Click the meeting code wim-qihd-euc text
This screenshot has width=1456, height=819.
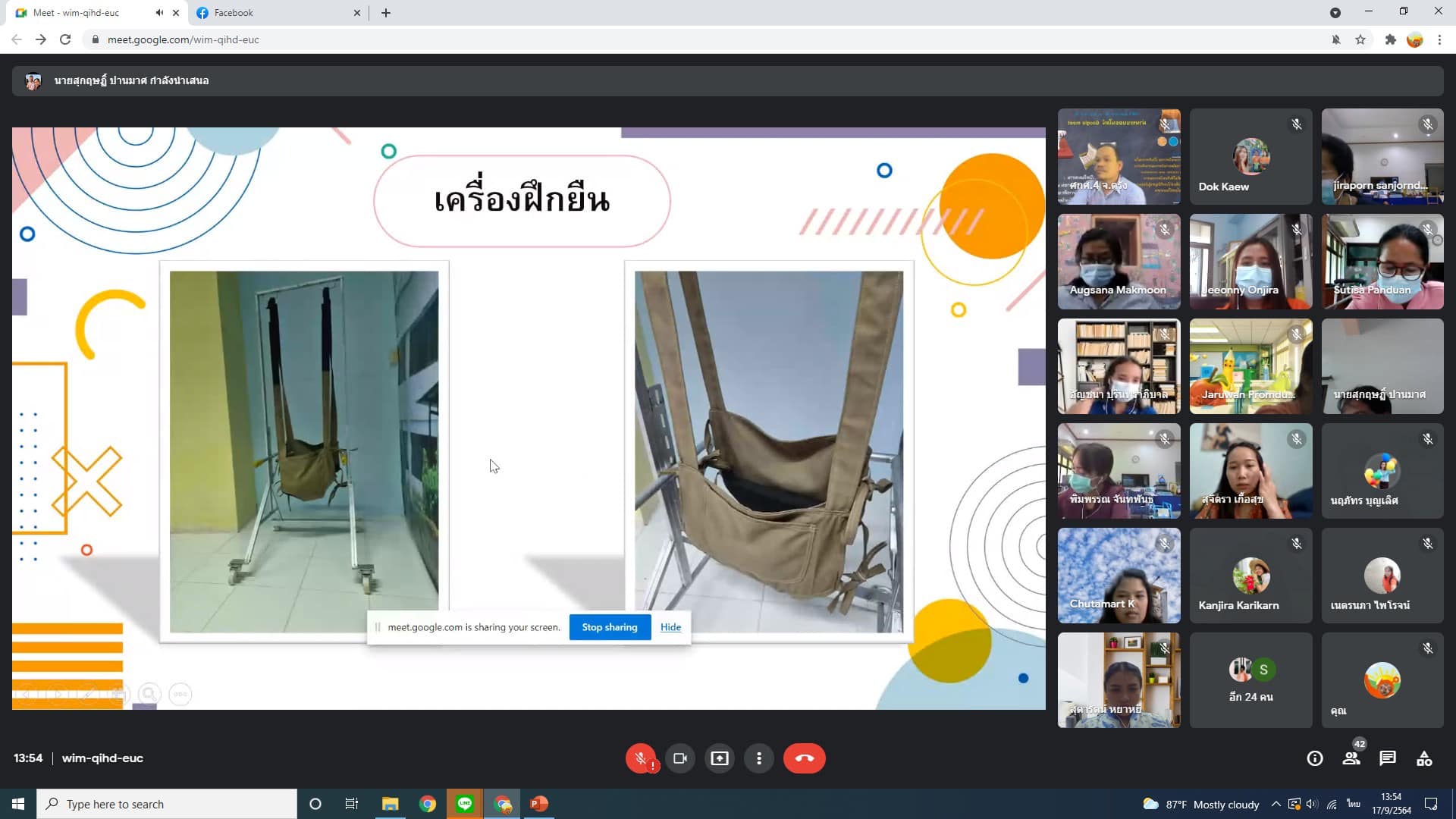point(102,758)
